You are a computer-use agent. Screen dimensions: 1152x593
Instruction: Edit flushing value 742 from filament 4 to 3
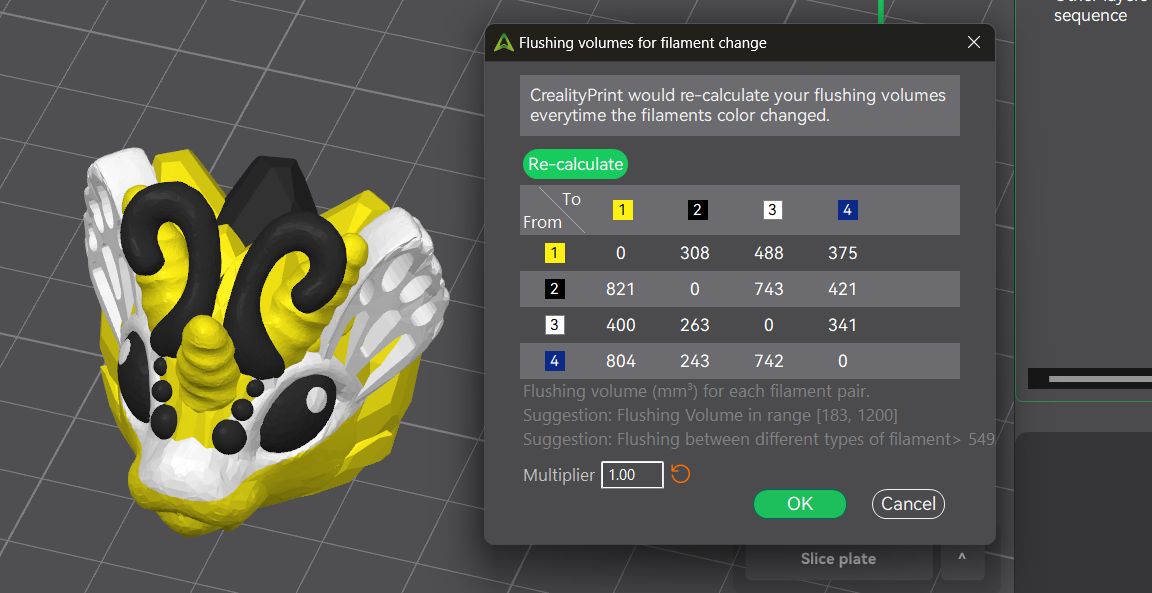[x=768, y=361]
